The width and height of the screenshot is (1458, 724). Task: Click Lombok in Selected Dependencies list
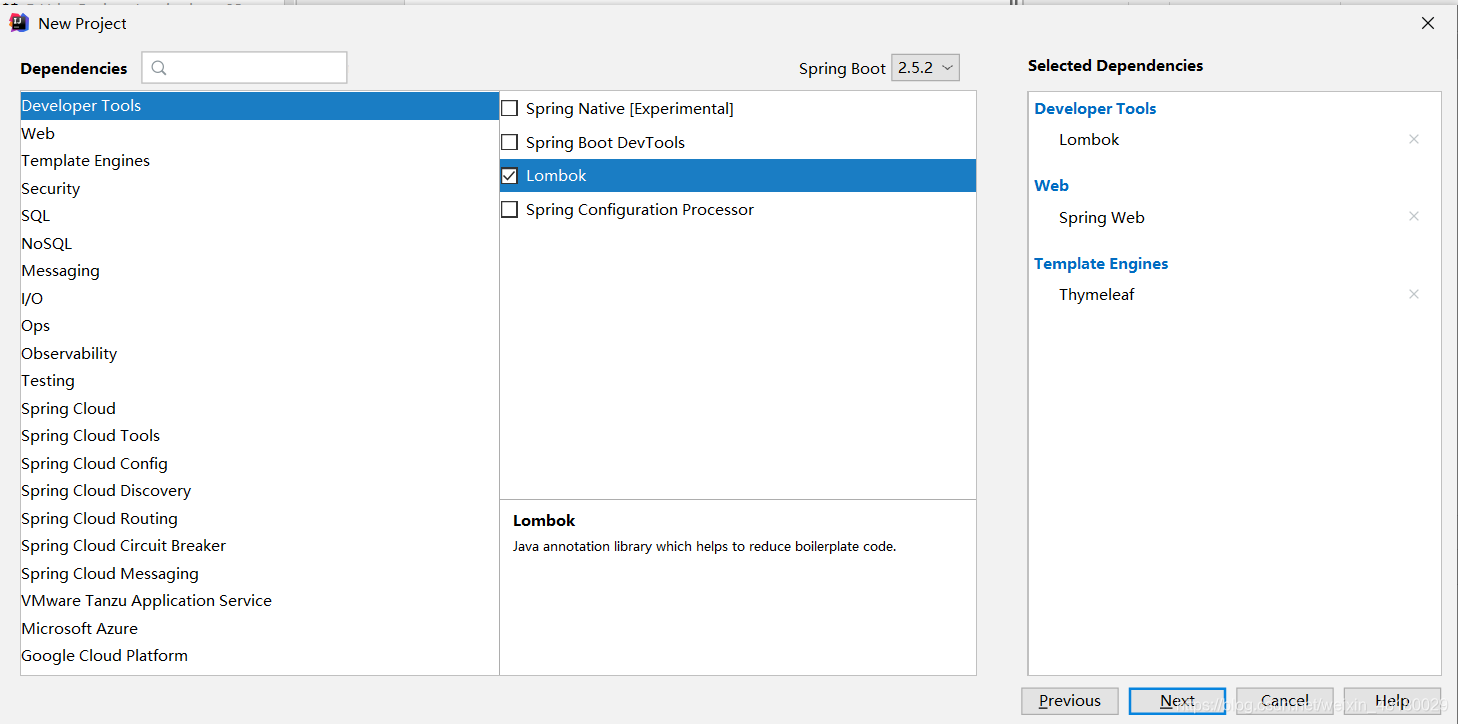(1089, 140)
